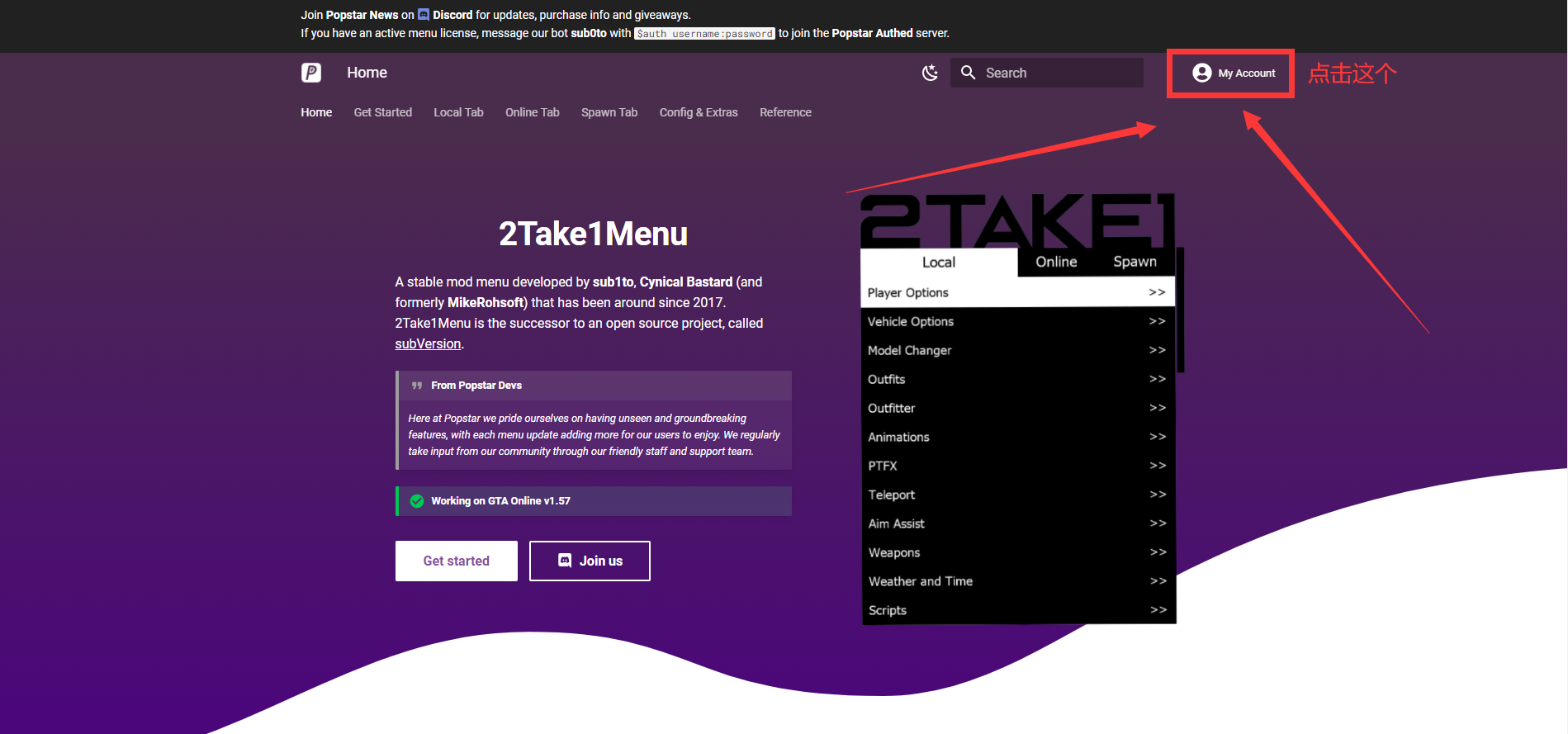Open the Reference tab

pos(785,112)
